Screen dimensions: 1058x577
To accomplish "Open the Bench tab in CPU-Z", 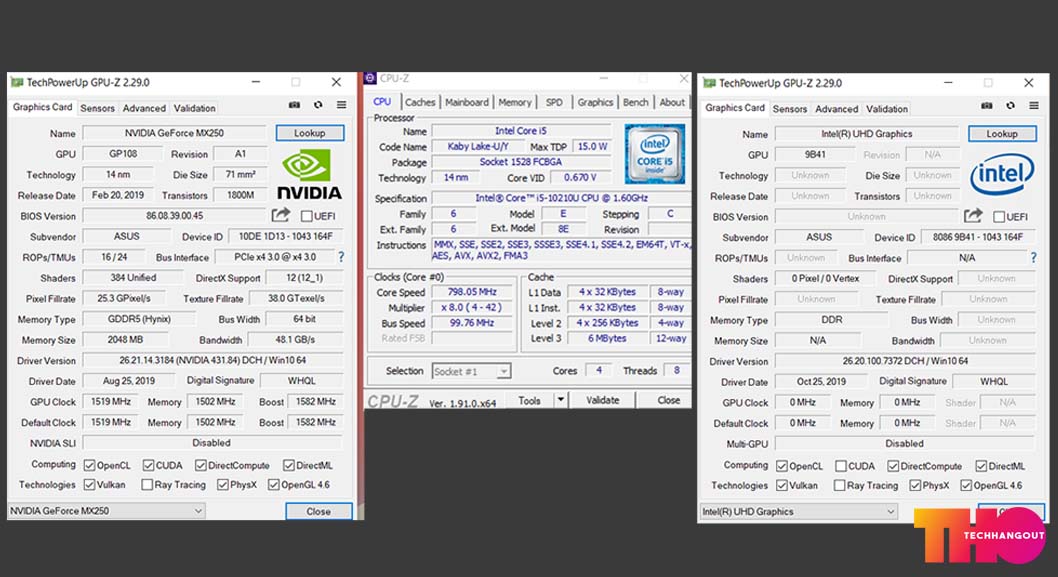I will point(636,102).
